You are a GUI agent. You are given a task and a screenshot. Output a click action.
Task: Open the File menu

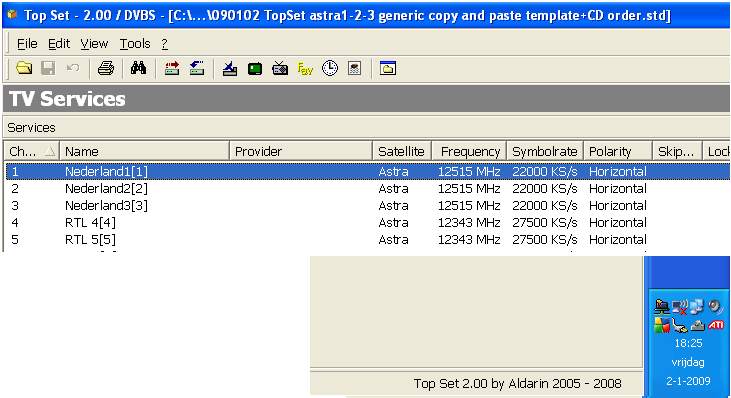coord(27,44)
